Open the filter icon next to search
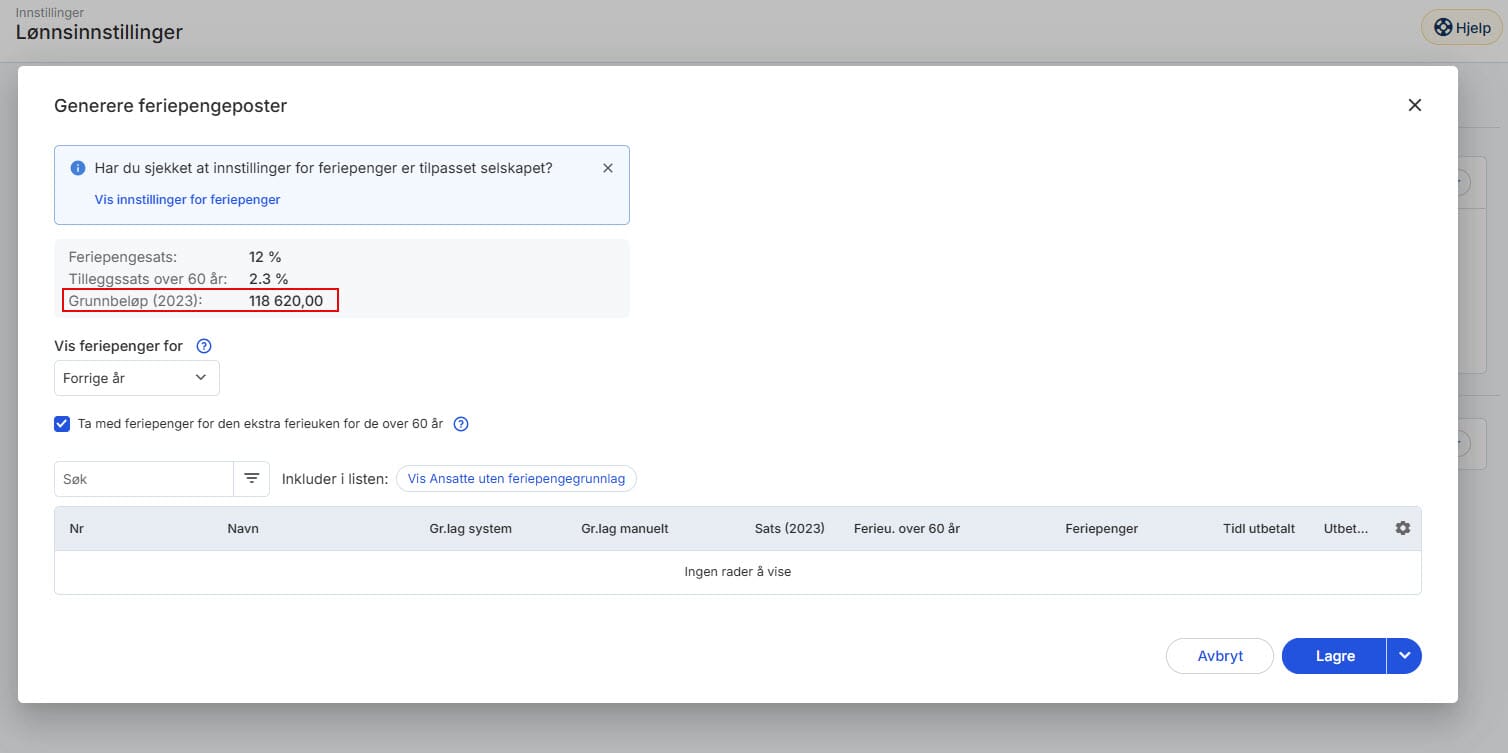 (x=251, y=479)
